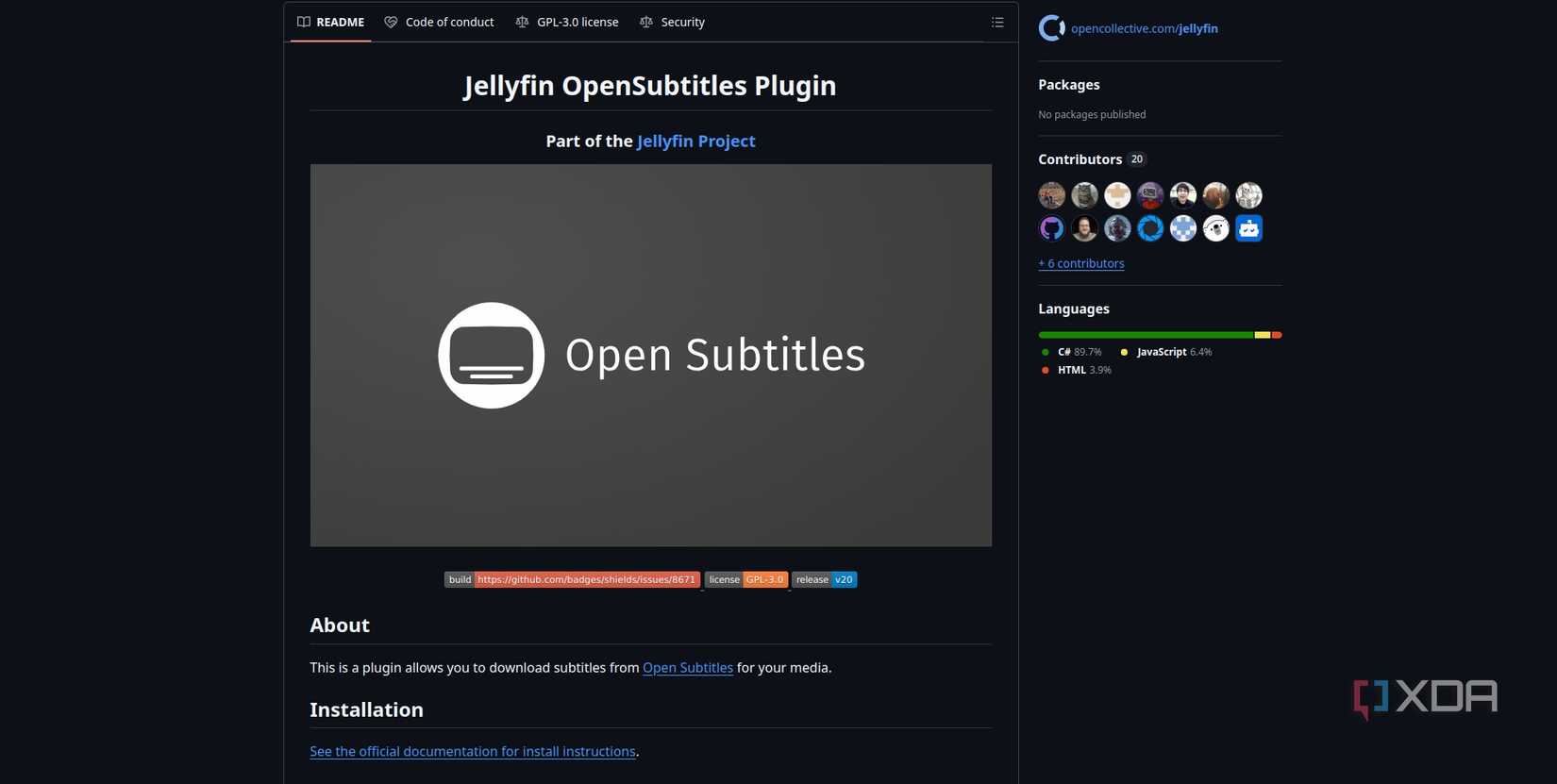
Task: Open the bearded man contributor avatar
Action: [1084, 228]
